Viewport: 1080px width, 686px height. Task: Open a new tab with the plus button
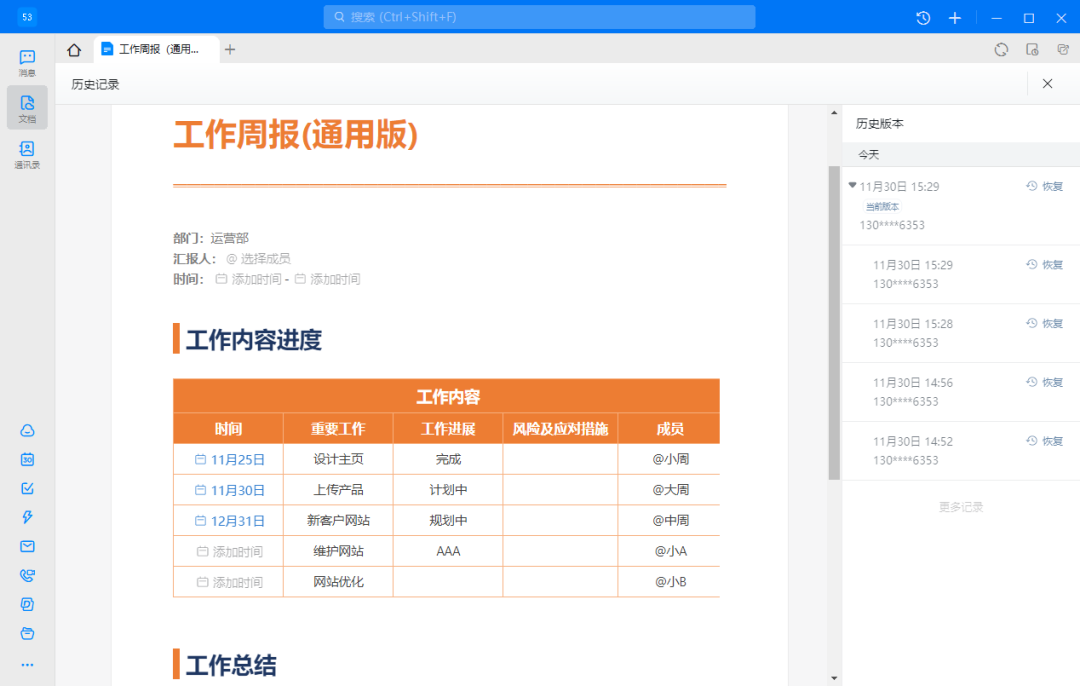point(230,50)
